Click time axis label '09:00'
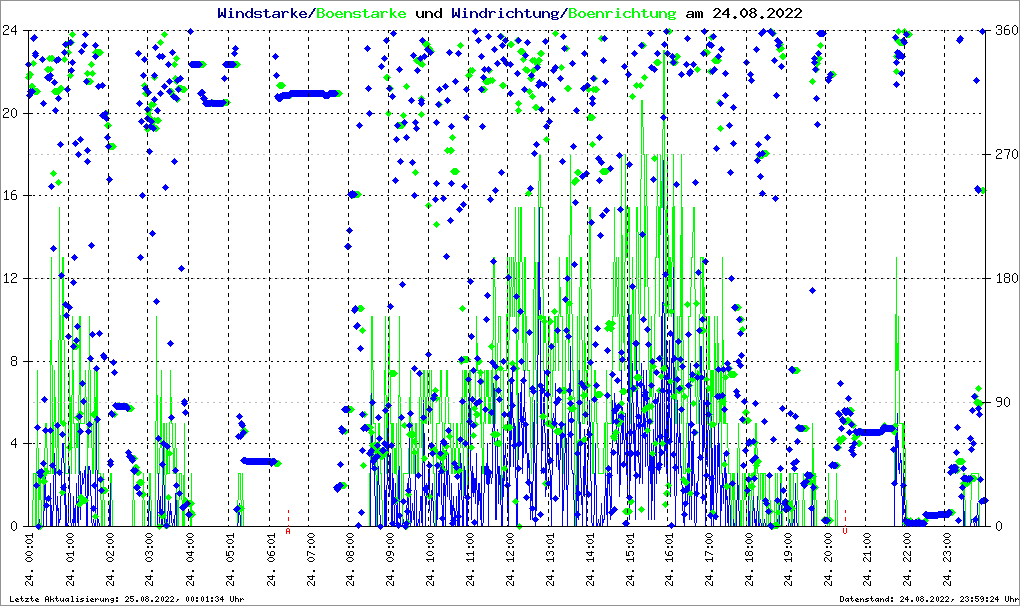 (x=390, y=549)
